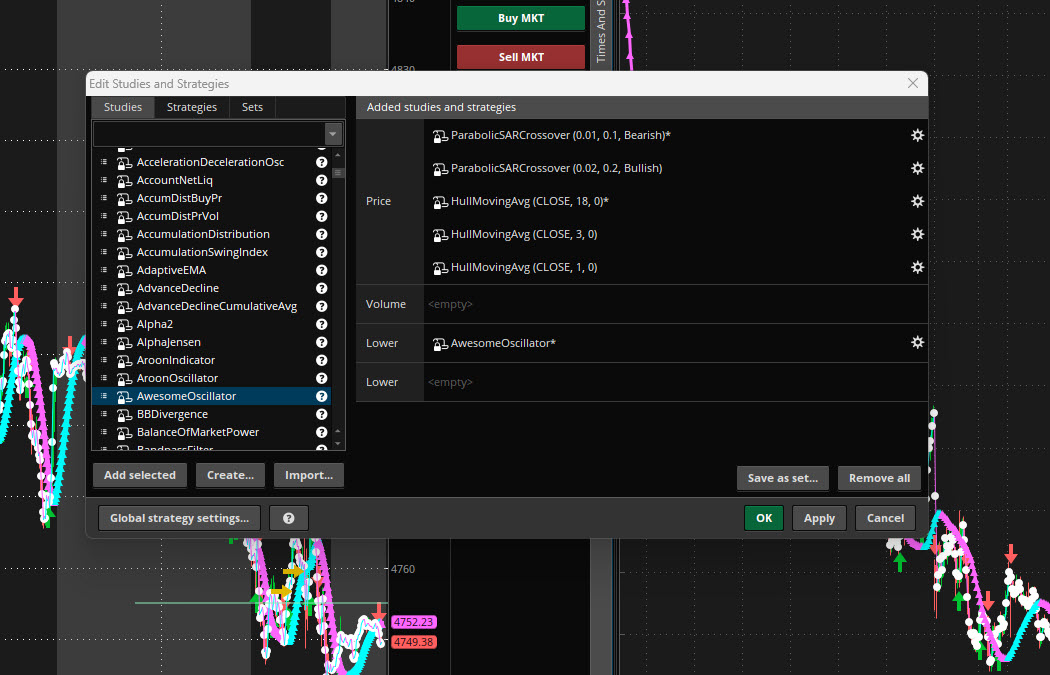Screen dimensions: 1050x675
Task: Open dialog help via the question mark button
Action: (289, 518)
